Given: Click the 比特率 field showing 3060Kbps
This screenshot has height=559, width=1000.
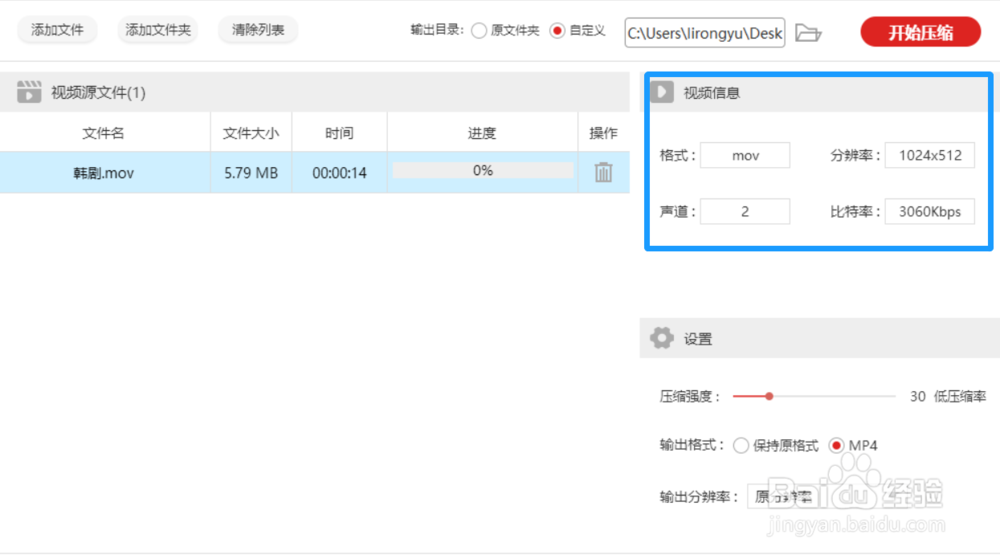Looking at the screenshot, I should (930, 212).
